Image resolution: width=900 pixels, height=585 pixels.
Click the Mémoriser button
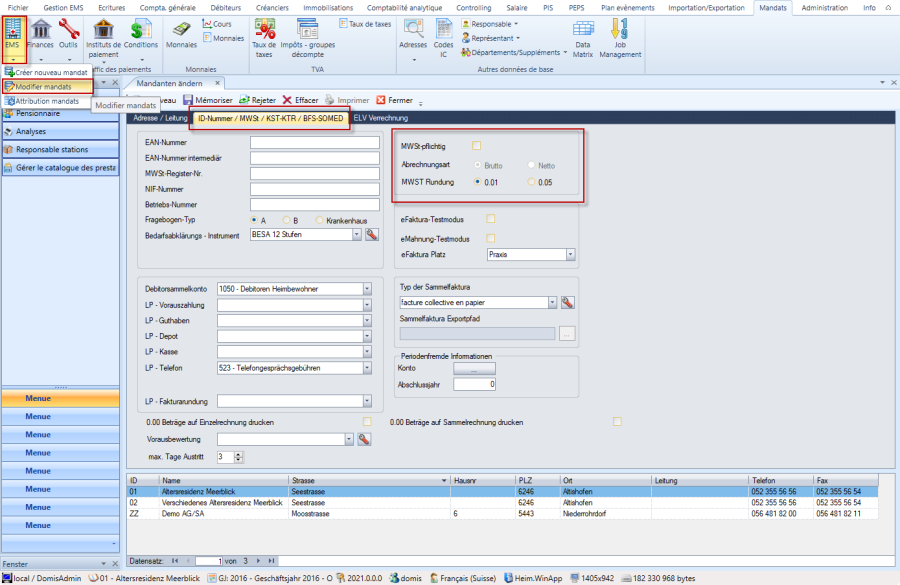click(x=208, y=100)
